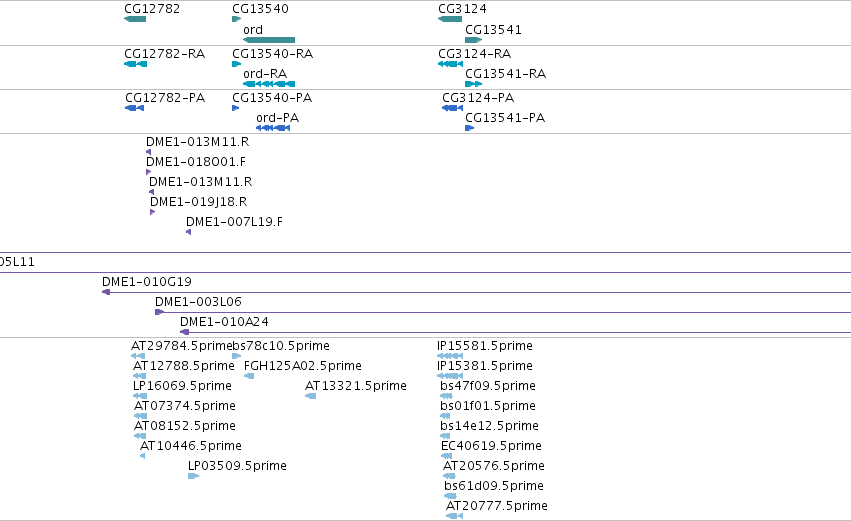851x521 pixels.
Task: Click the LP03509.5prime EST glyph
Action: [x=193, y=476]
